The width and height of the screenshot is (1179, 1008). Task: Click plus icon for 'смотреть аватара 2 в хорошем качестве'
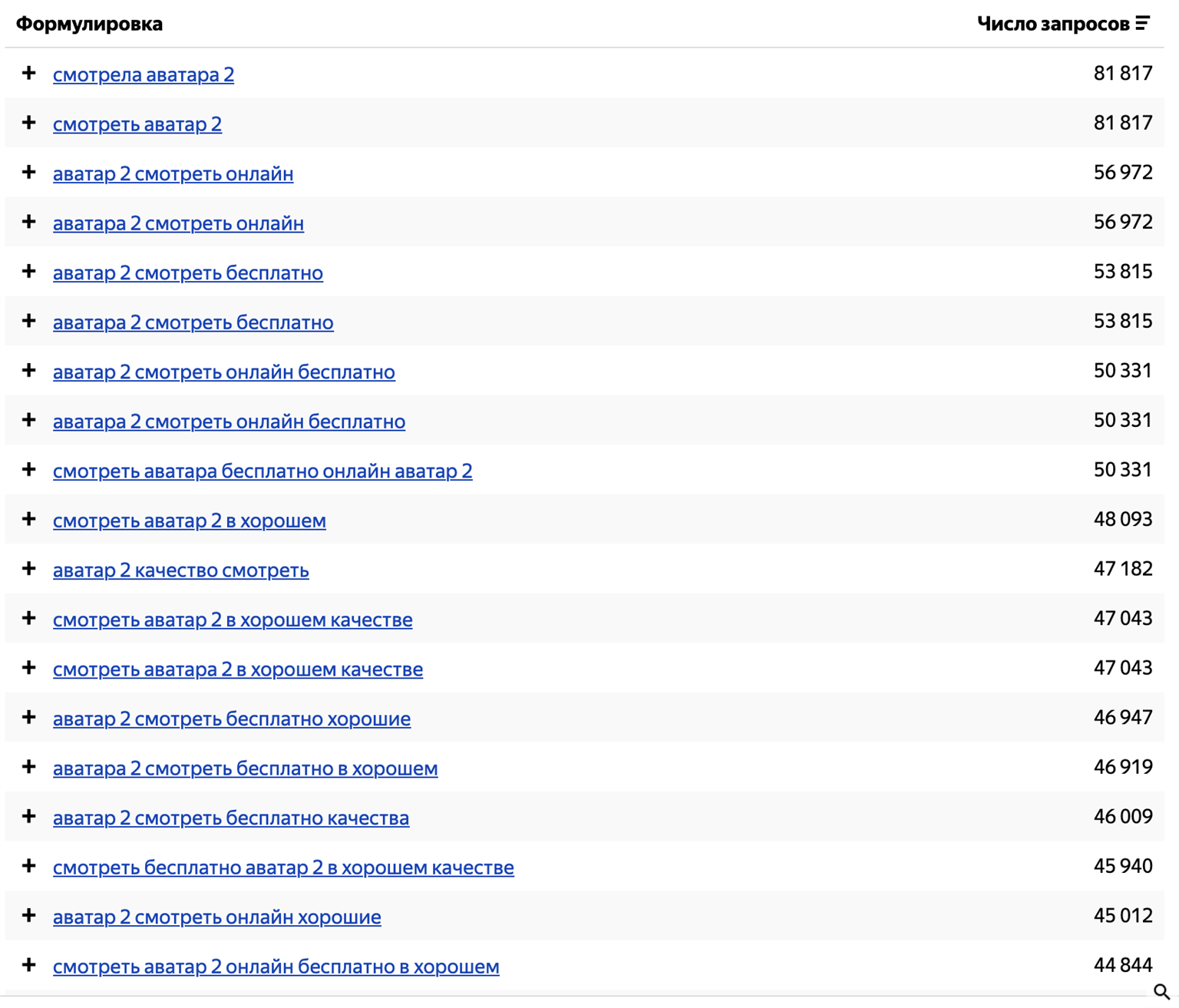coord(28,667)
